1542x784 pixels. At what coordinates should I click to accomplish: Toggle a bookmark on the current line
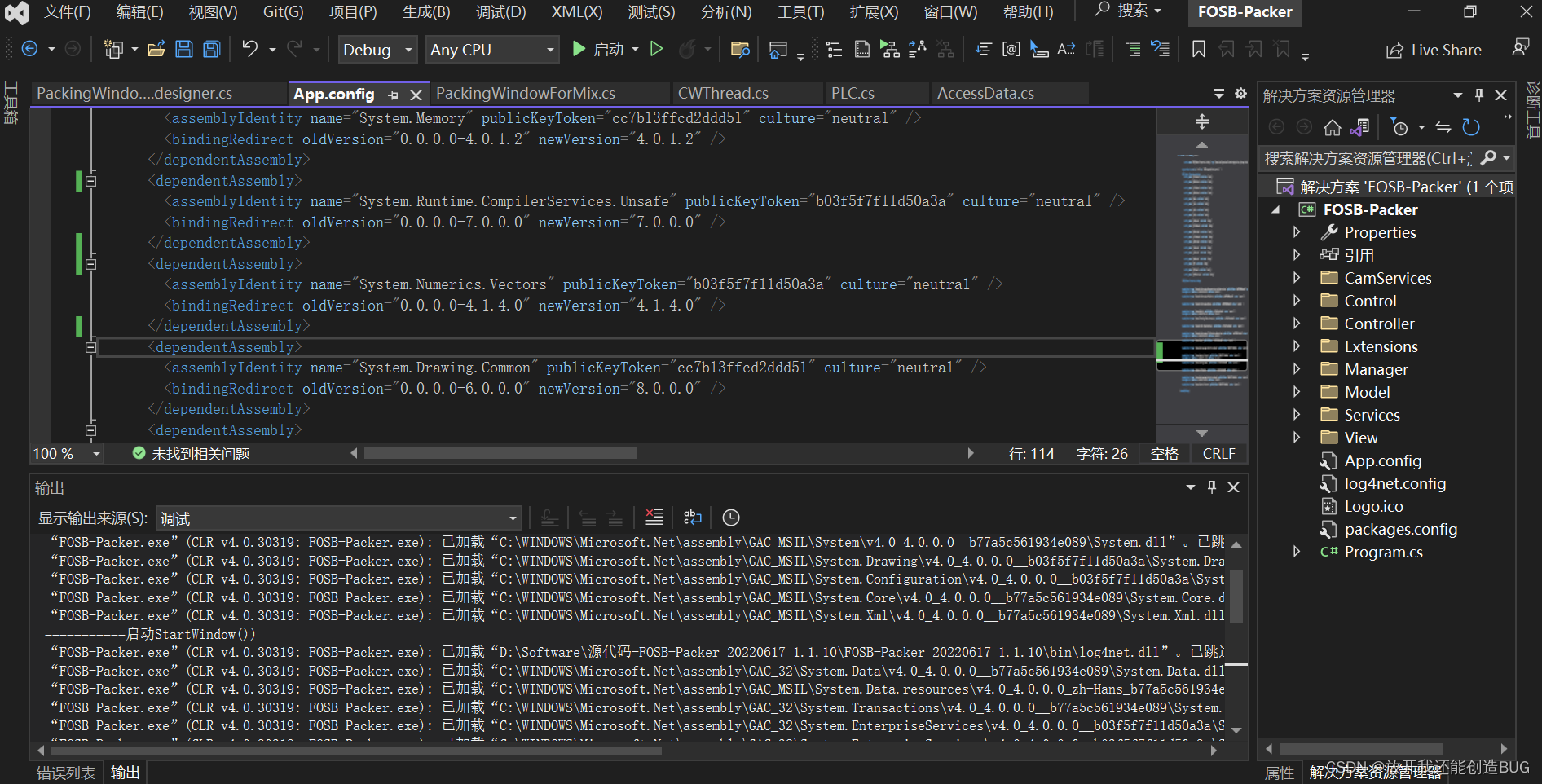click(1198, 49)
